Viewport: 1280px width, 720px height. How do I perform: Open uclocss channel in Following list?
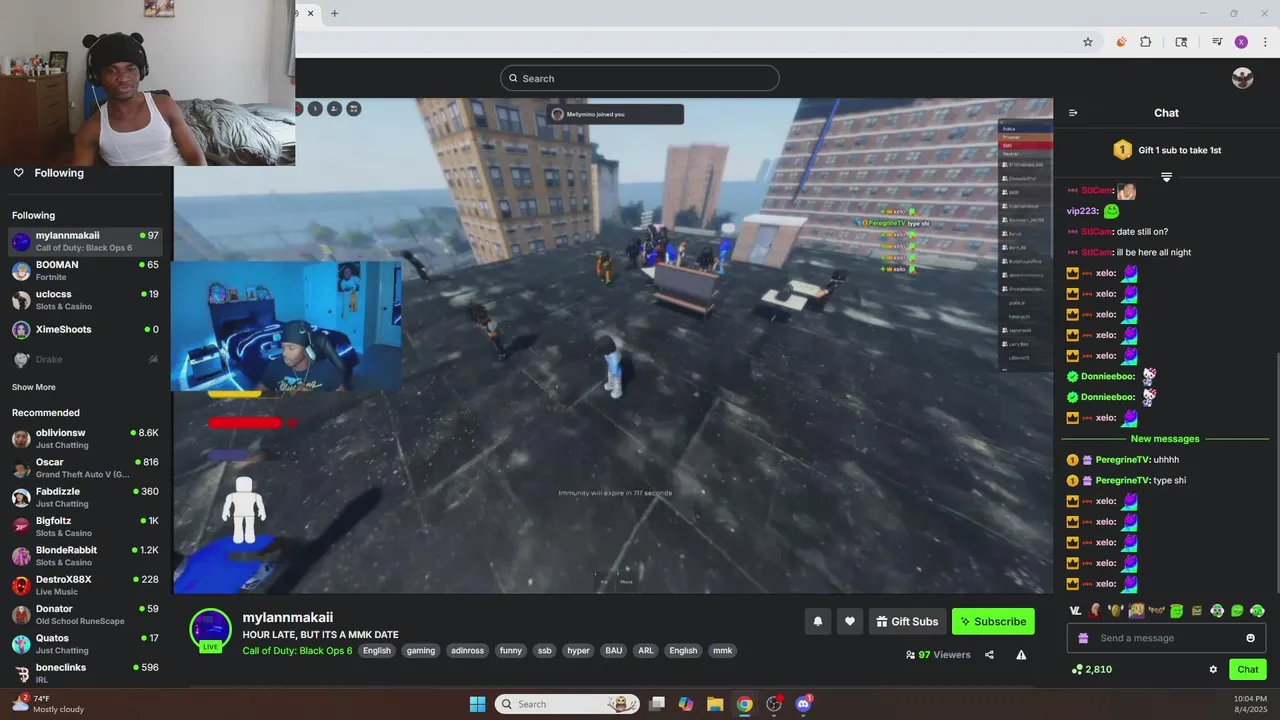tap(86, 300)
